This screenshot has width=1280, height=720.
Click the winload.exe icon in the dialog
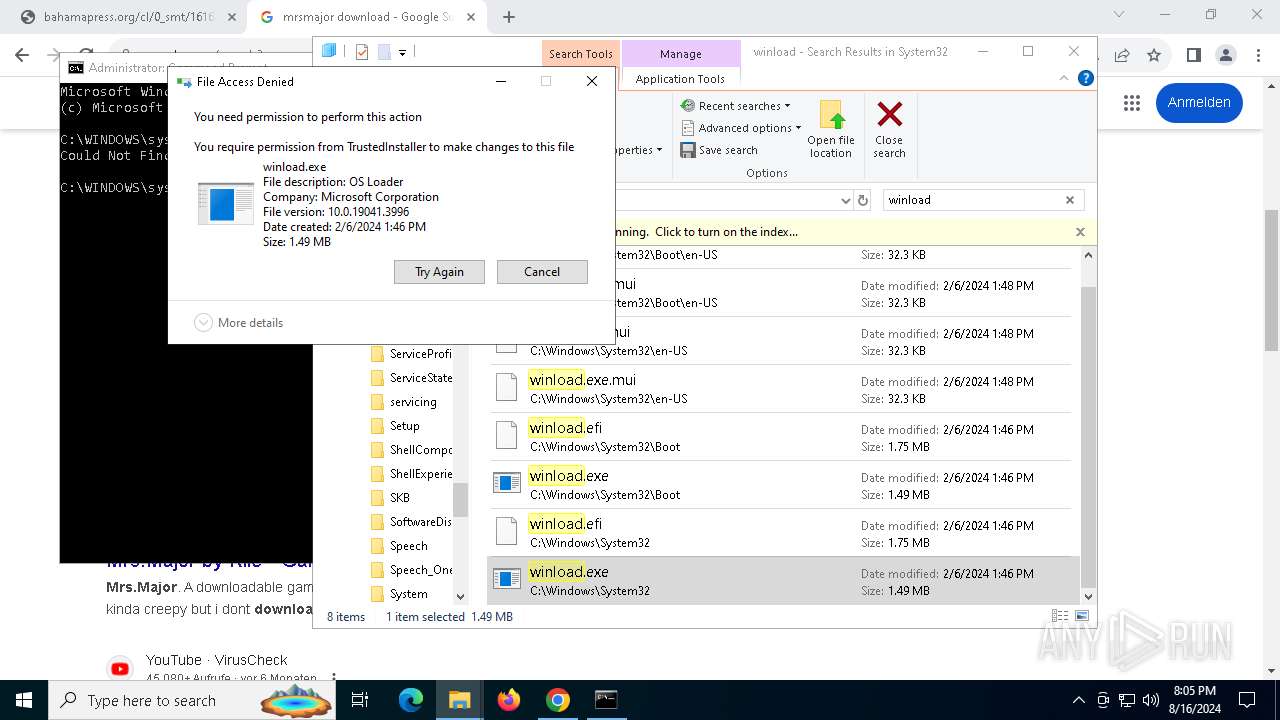tap(225, 203)
